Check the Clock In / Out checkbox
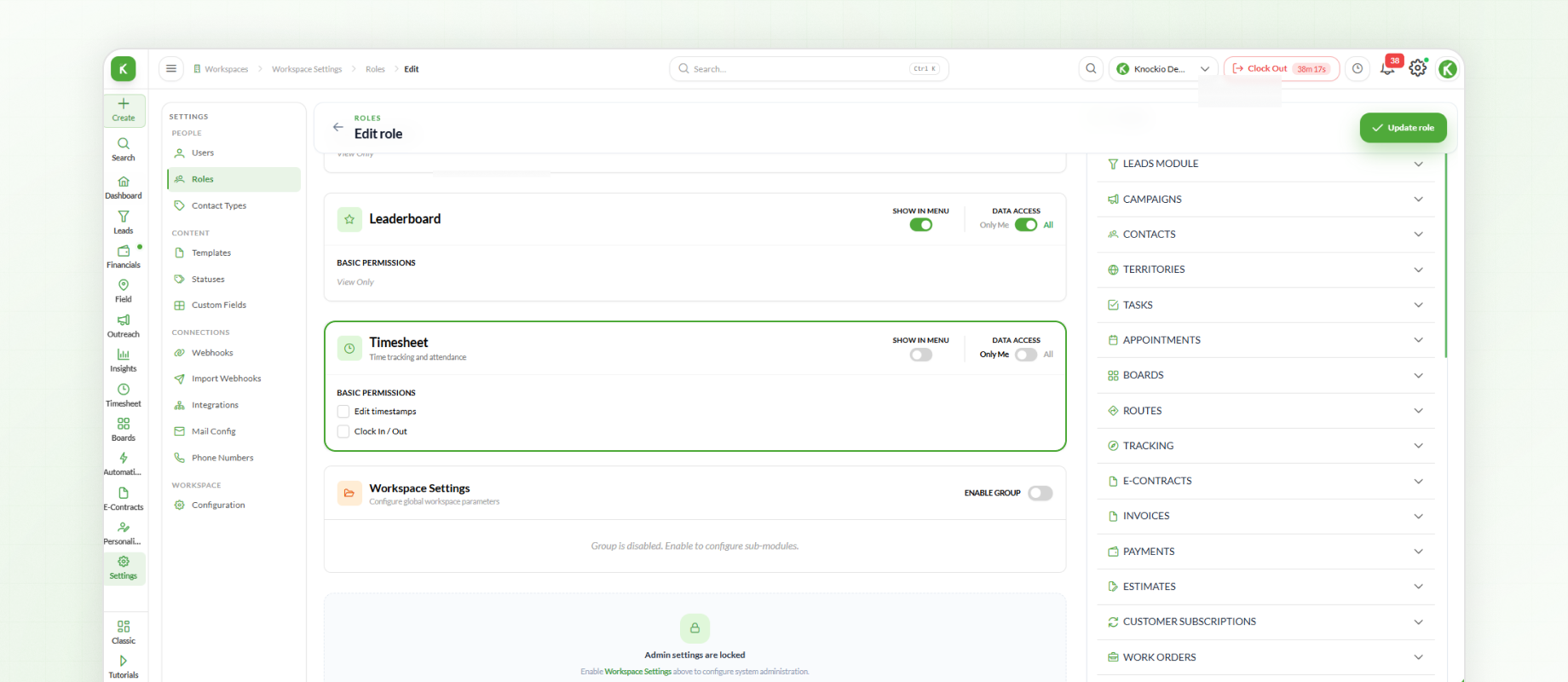The height and width of the screenshot is (682, 1568). 343,431
